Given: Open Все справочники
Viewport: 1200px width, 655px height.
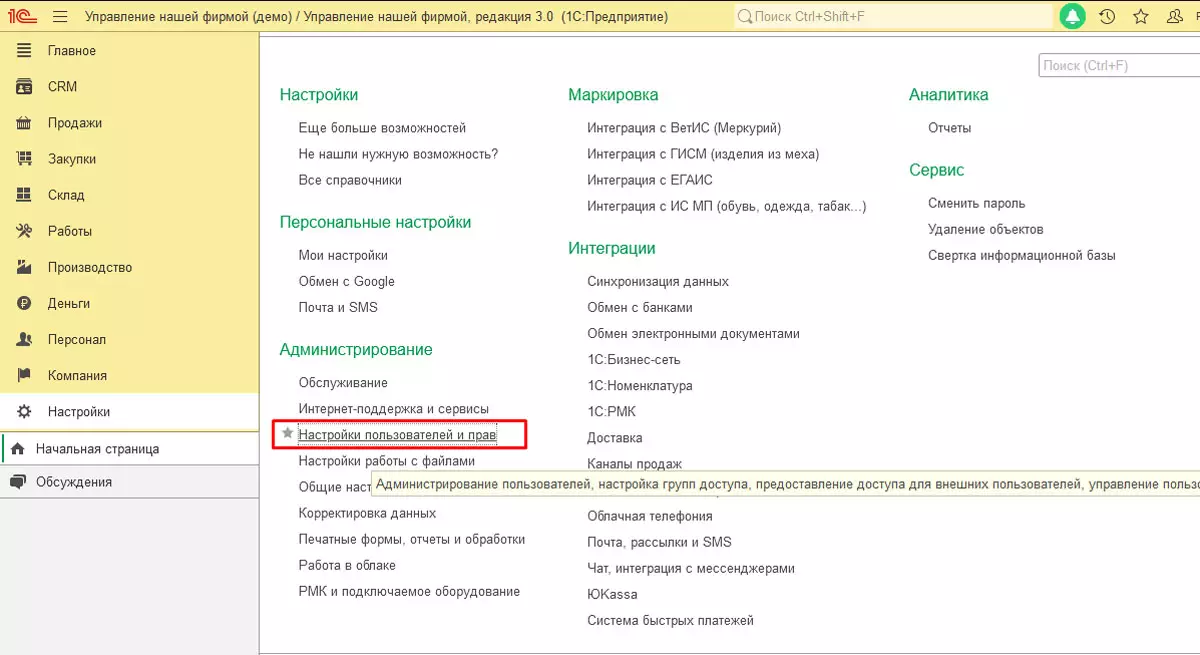Looking at the screenshot, I should pos(350,180).
